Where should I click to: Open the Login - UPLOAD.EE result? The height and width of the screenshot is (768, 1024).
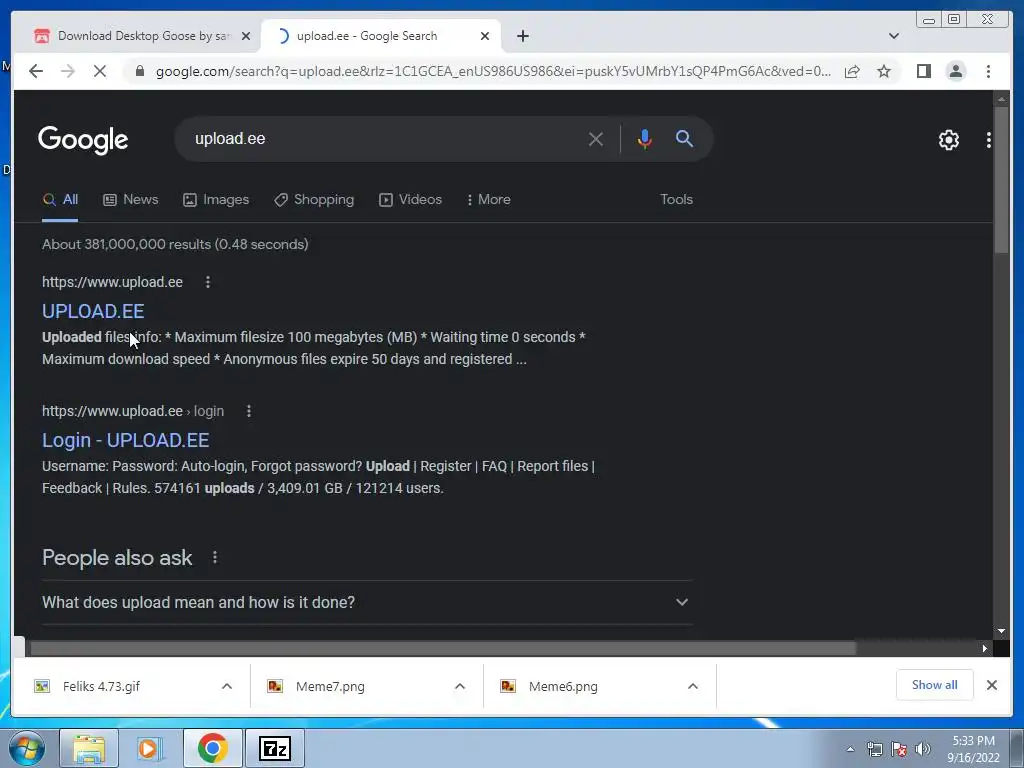(125, 441)
